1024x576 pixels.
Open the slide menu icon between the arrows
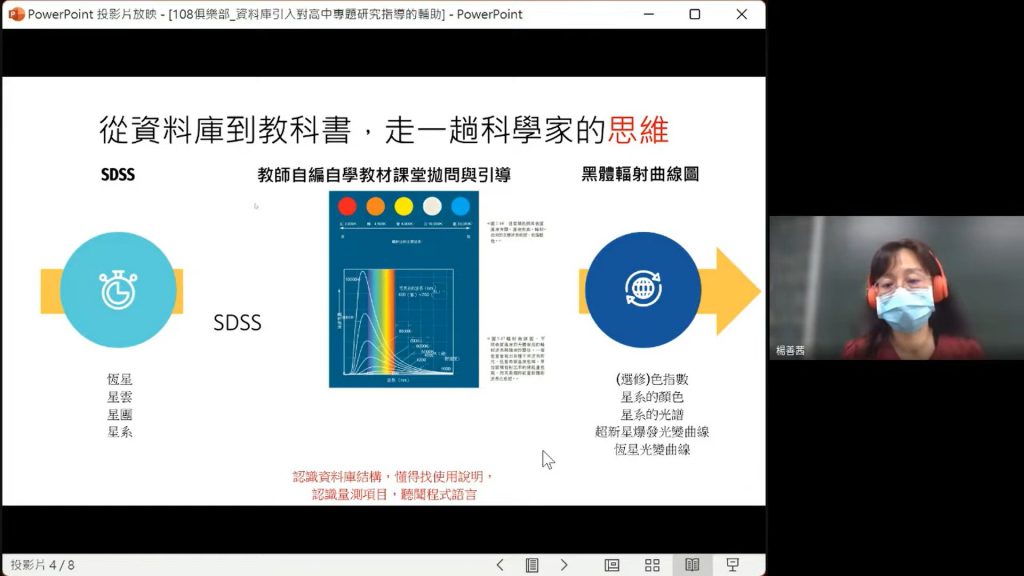click(532, 565)
